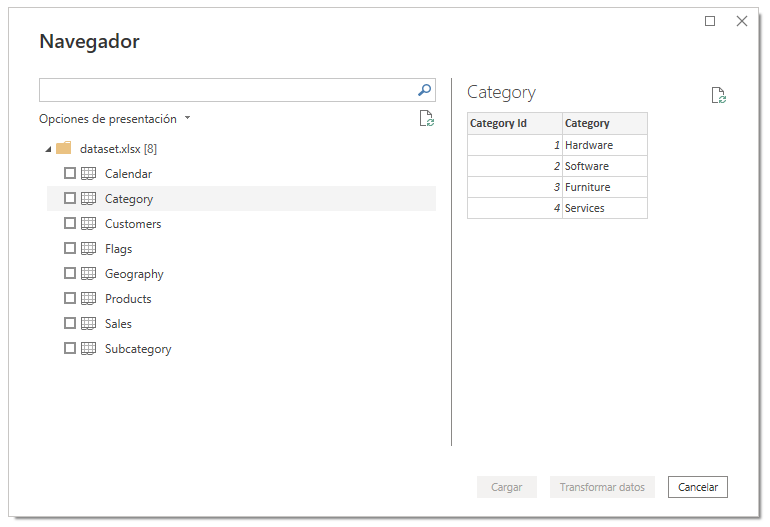Maximize the Navegador dialog window
This screenshot has width=770, height=527.
710,21
